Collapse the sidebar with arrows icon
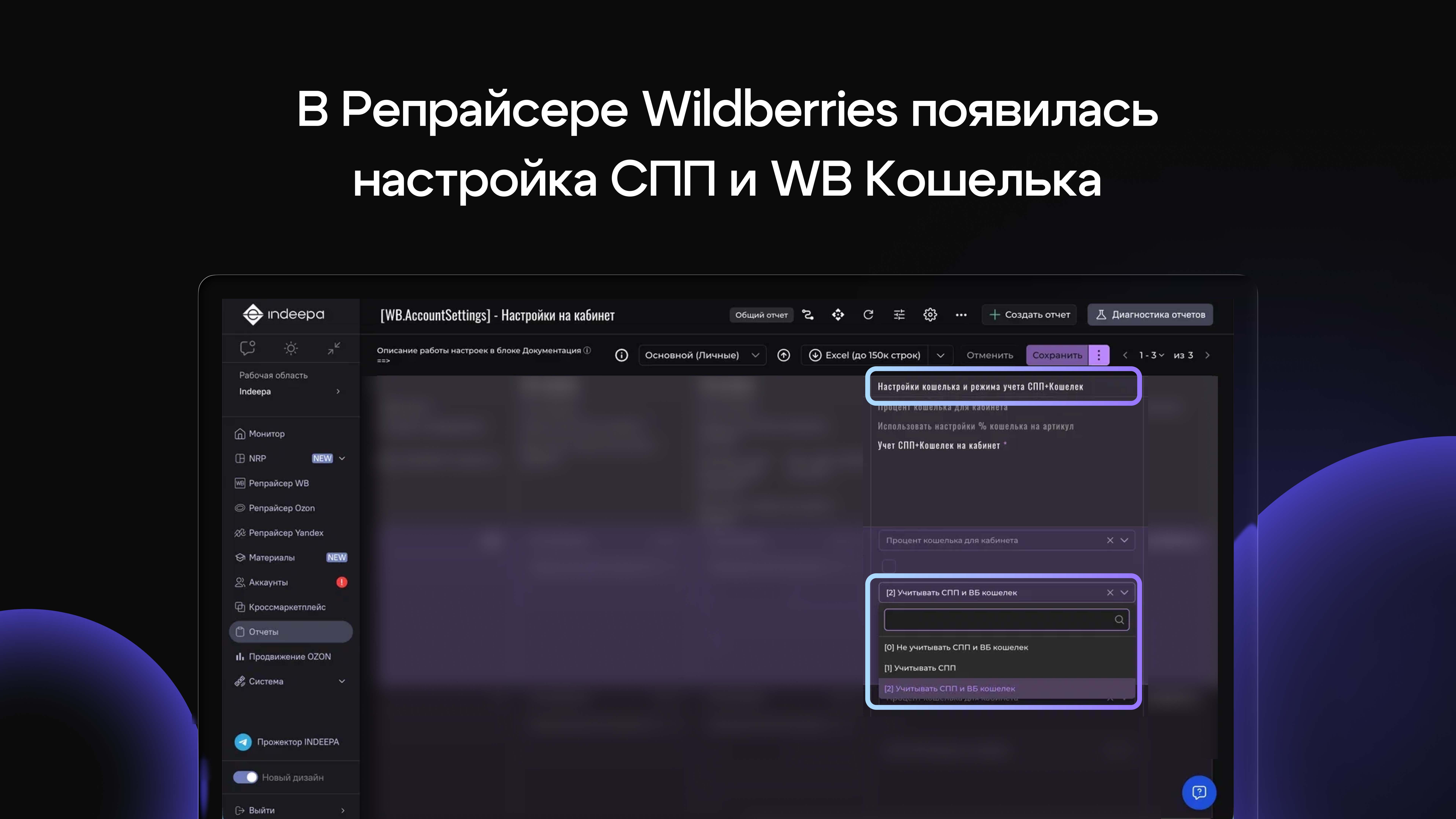The image size is (1456, 819). pos(334,348)
